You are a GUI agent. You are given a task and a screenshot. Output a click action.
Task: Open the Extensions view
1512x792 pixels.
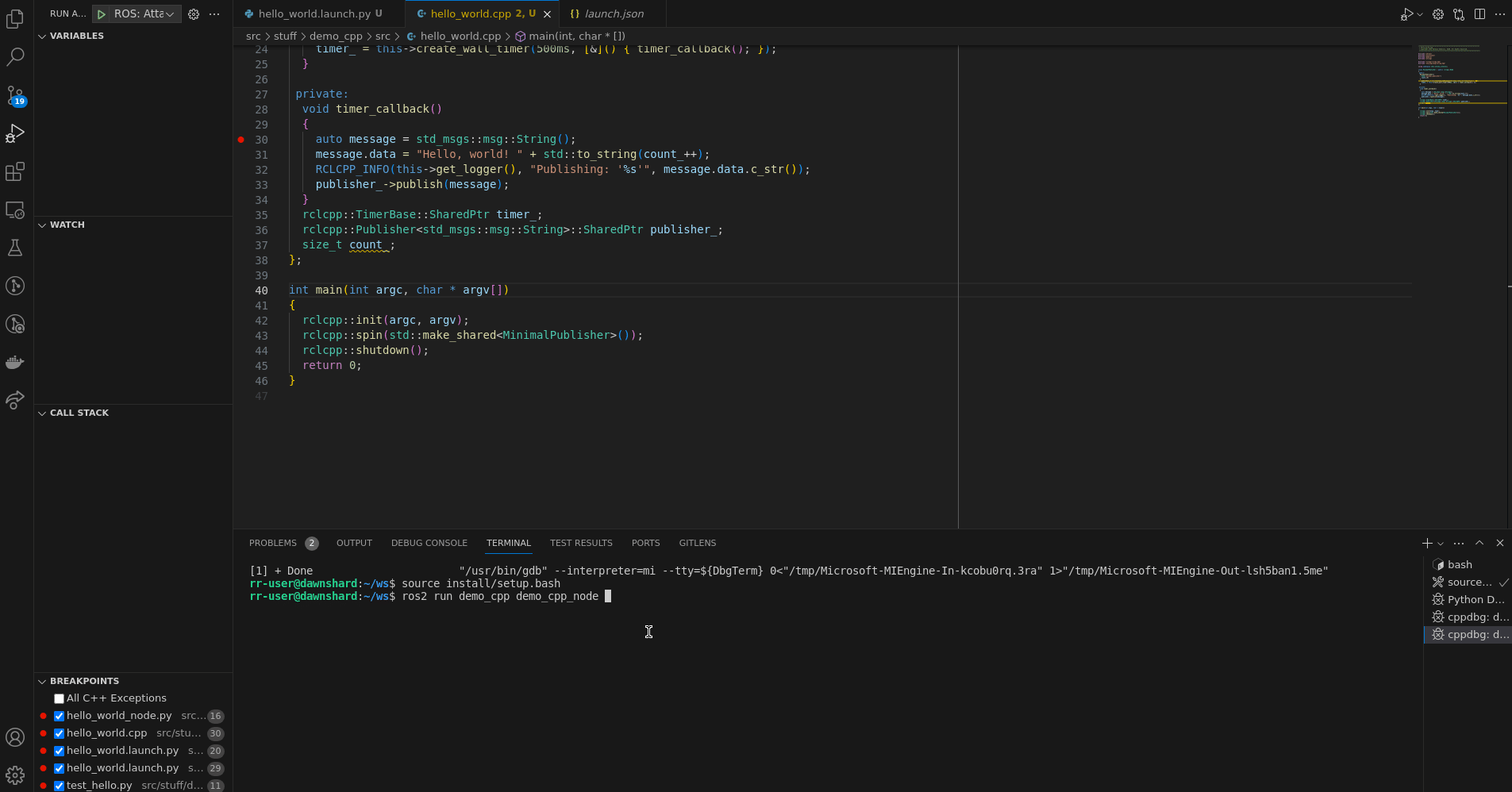(x=15, y=171)
